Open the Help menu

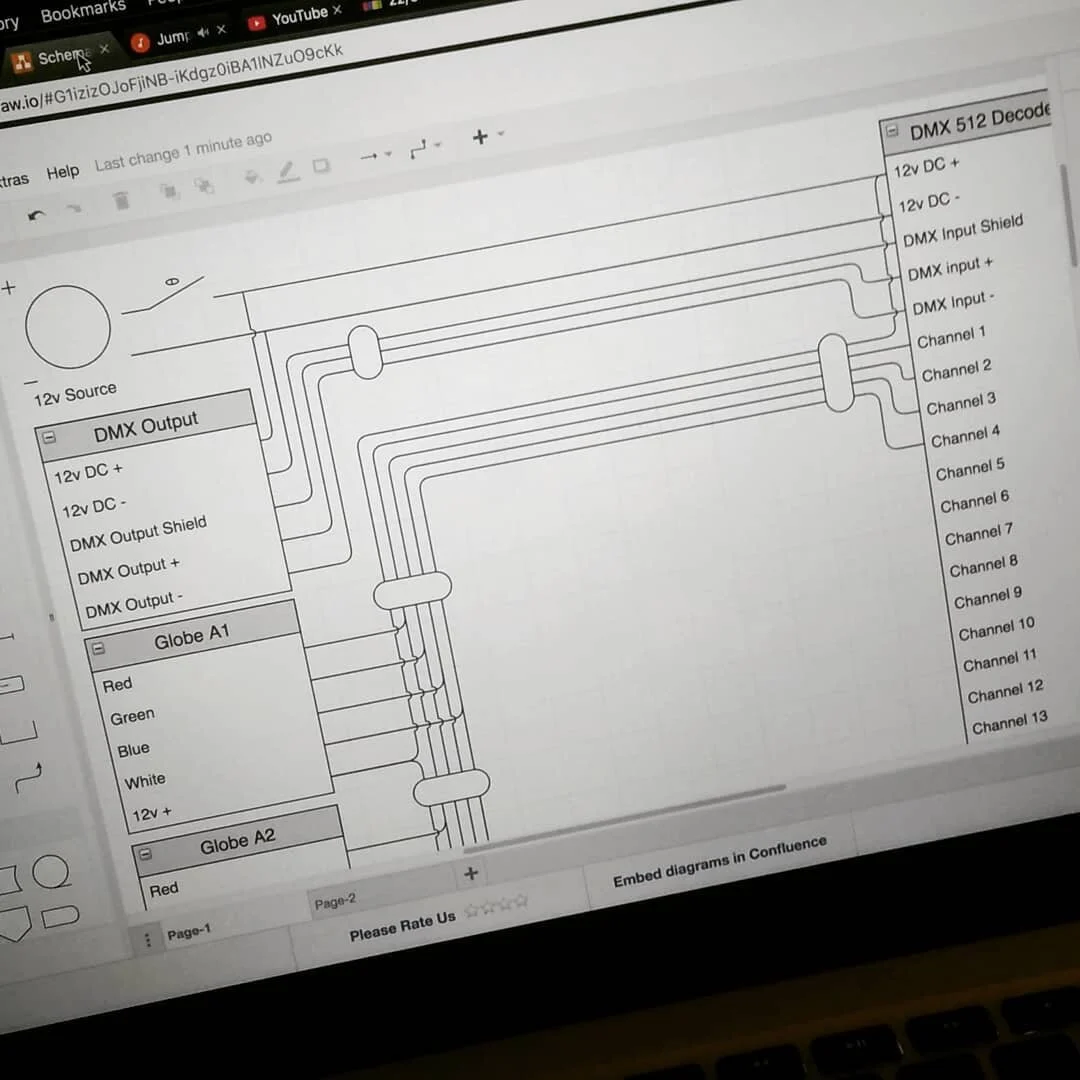coord(64,171)
